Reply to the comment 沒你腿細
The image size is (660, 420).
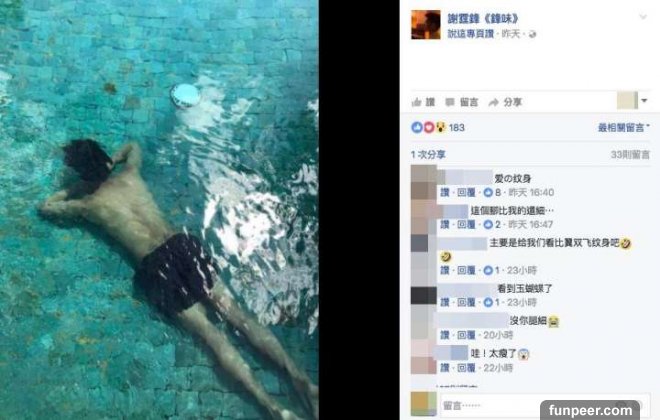pyautogui.click(x=466, y=335)
